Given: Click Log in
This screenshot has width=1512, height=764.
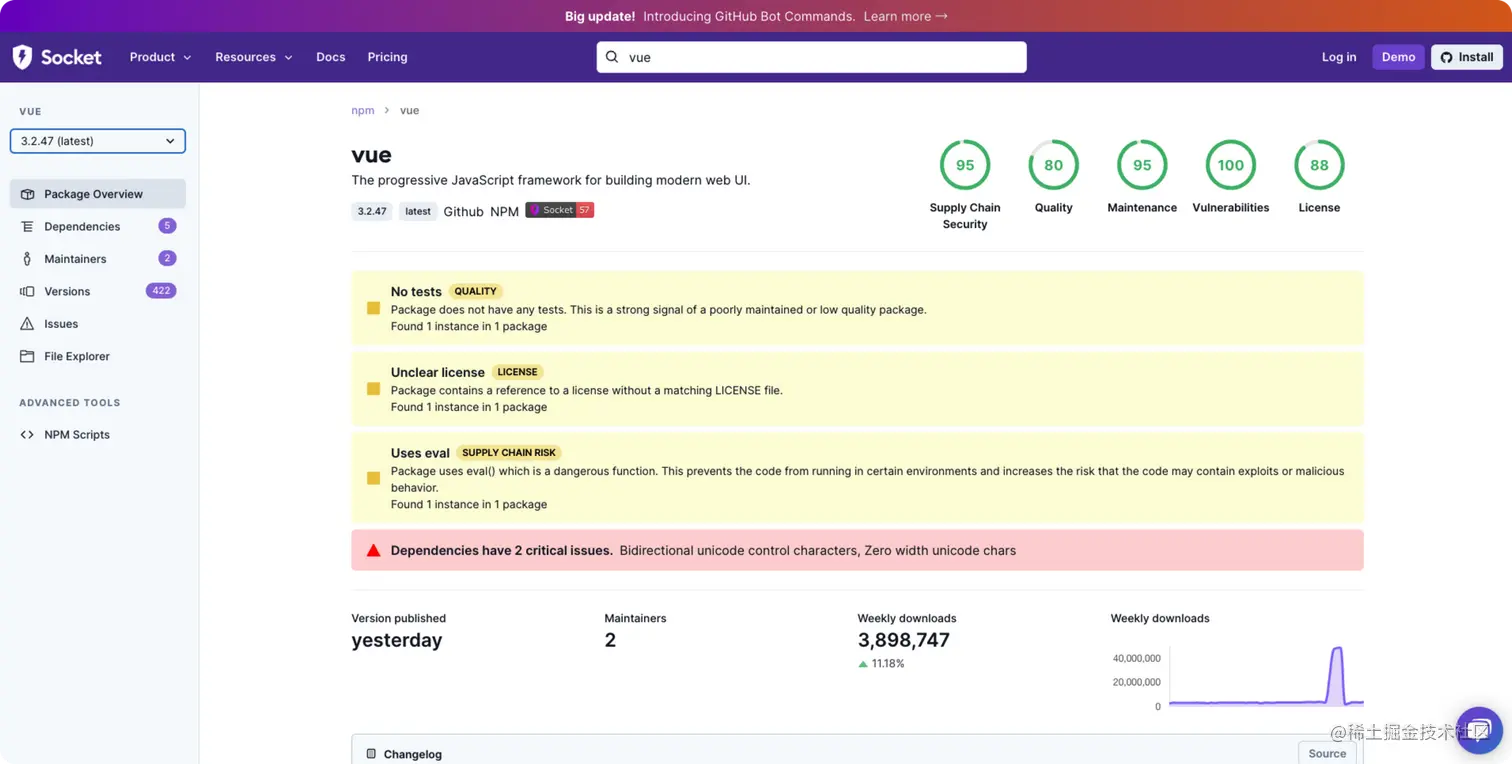Looking at the screenshot, I should (x=1339, y=57).
